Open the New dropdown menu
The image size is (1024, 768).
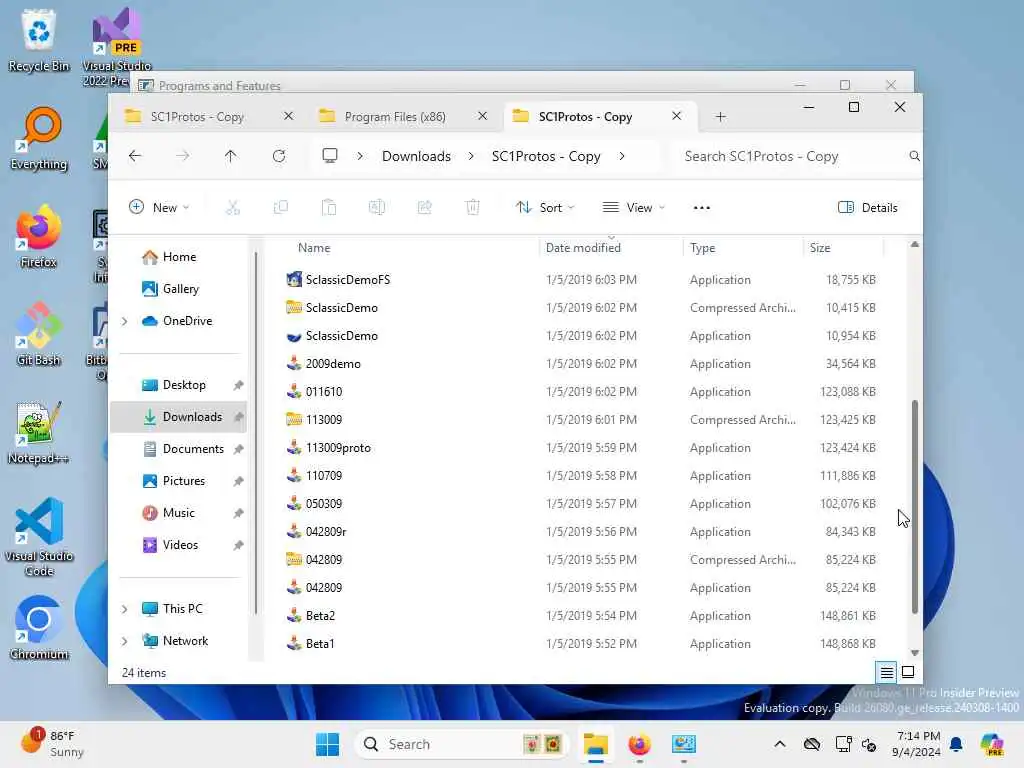[159, 208]
